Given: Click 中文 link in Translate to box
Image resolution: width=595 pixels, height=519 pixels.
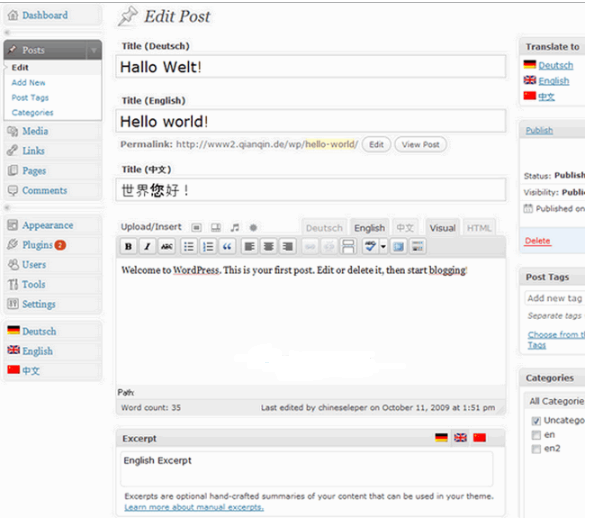Looking at the screenshot, I should 546,97.
